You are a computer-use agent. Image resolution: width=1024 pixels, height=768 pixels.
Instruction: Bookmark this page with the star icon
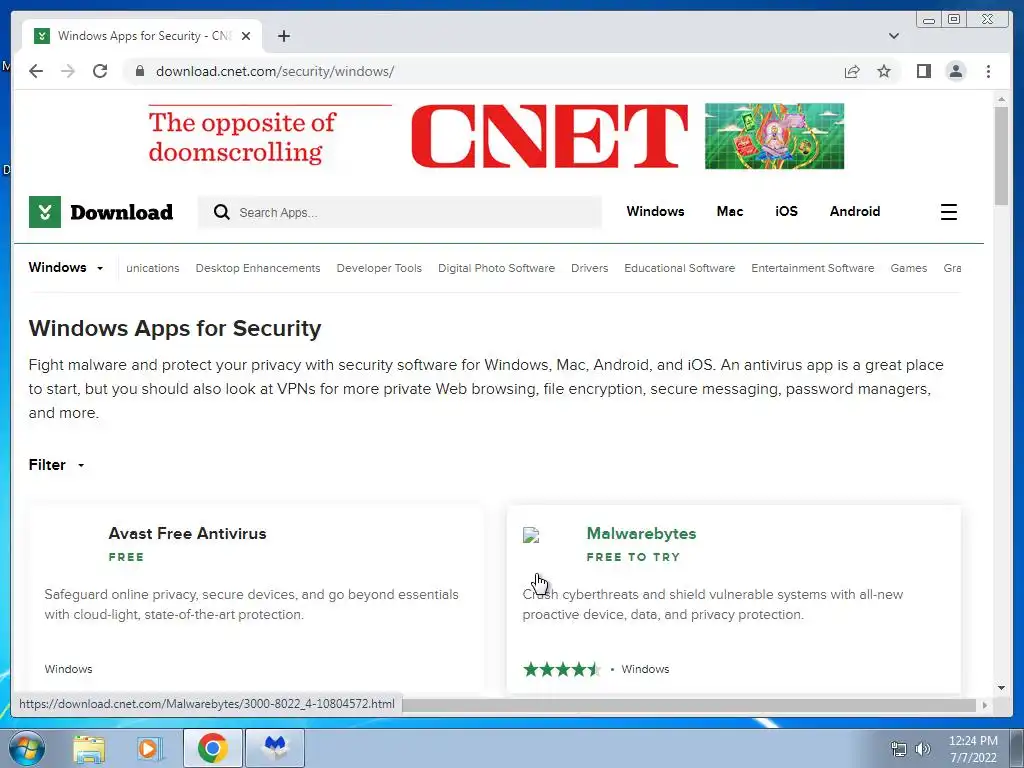tap(884, 71)
